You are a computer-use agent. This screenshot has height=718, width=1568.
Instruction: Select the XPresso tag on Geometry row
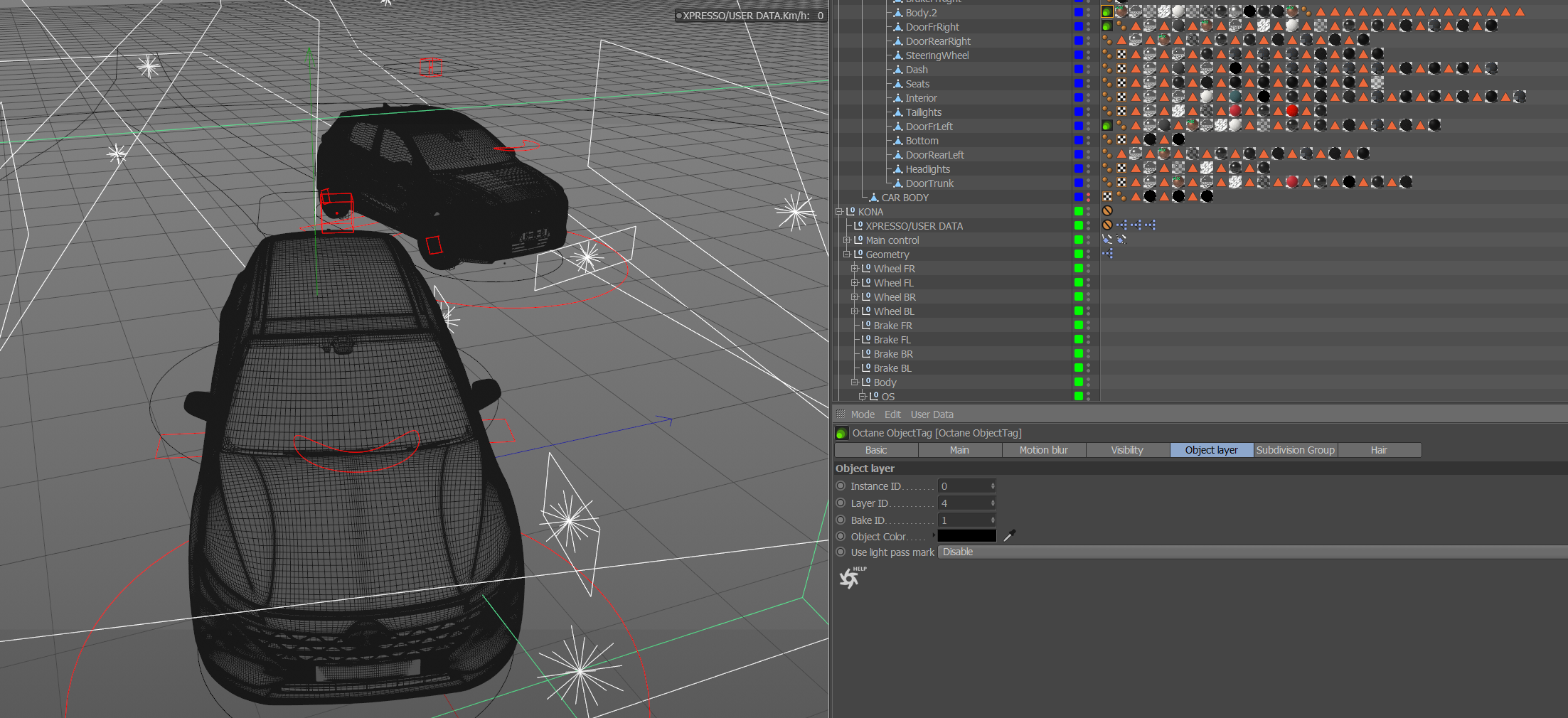click(x=1107, y=254)
